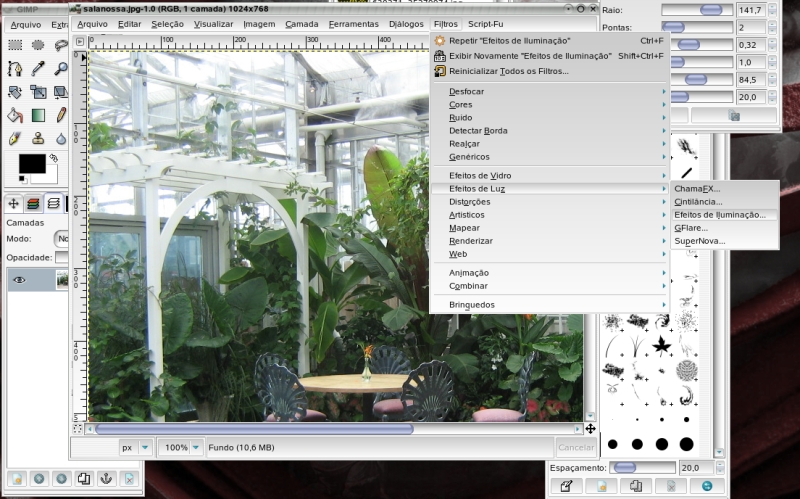Screen dimensions: 800x499
Task: Select the Free Select lasso tool
Action: click(61, 45)
